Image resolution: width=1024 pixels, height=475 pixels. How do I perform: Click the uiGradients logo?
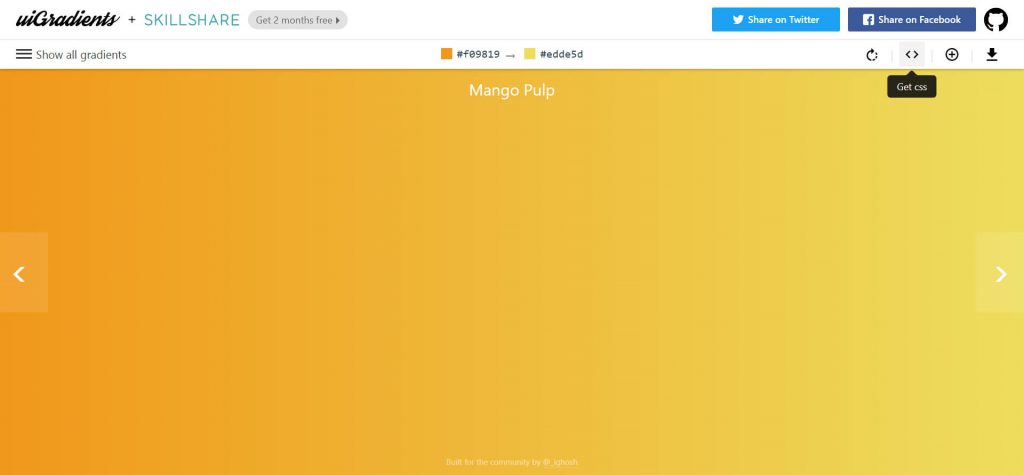tap(67, 20)
